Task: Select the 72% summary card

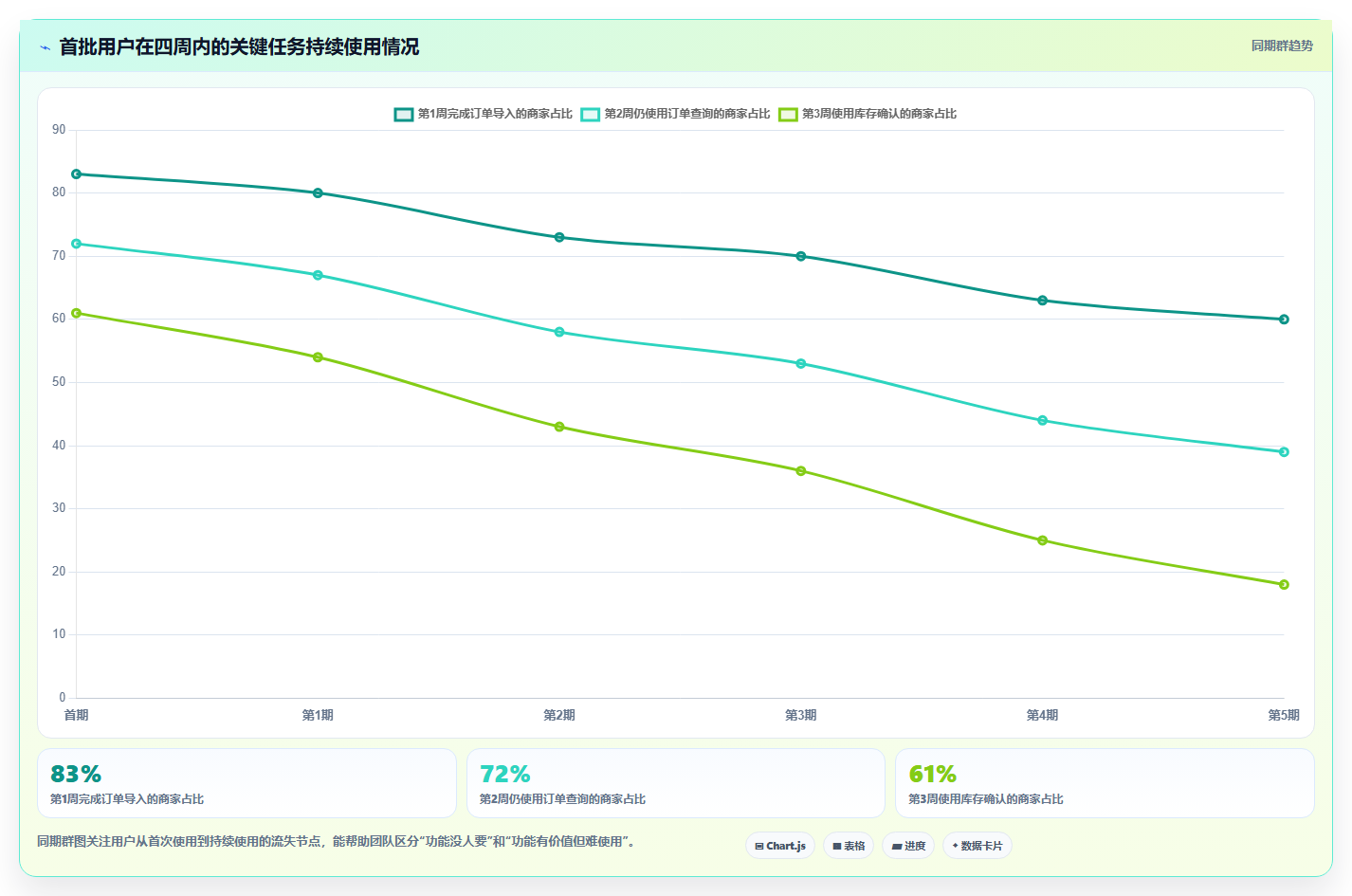Action: click(x=675, y=783)
